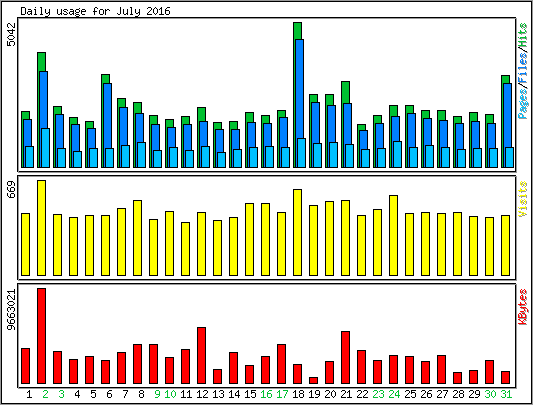Select day 22 on the date axis
The width and height of the screenshot is (533, 405).
(x=362, y=394)
